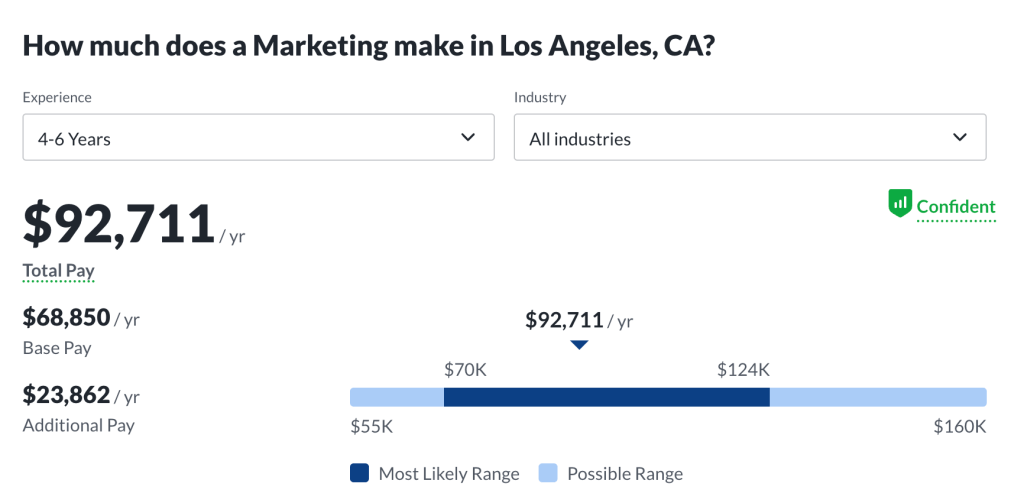The width and height of the screenshot is (1024, 500).
Task: Click the Possible Range legend label
Action: 625,474
